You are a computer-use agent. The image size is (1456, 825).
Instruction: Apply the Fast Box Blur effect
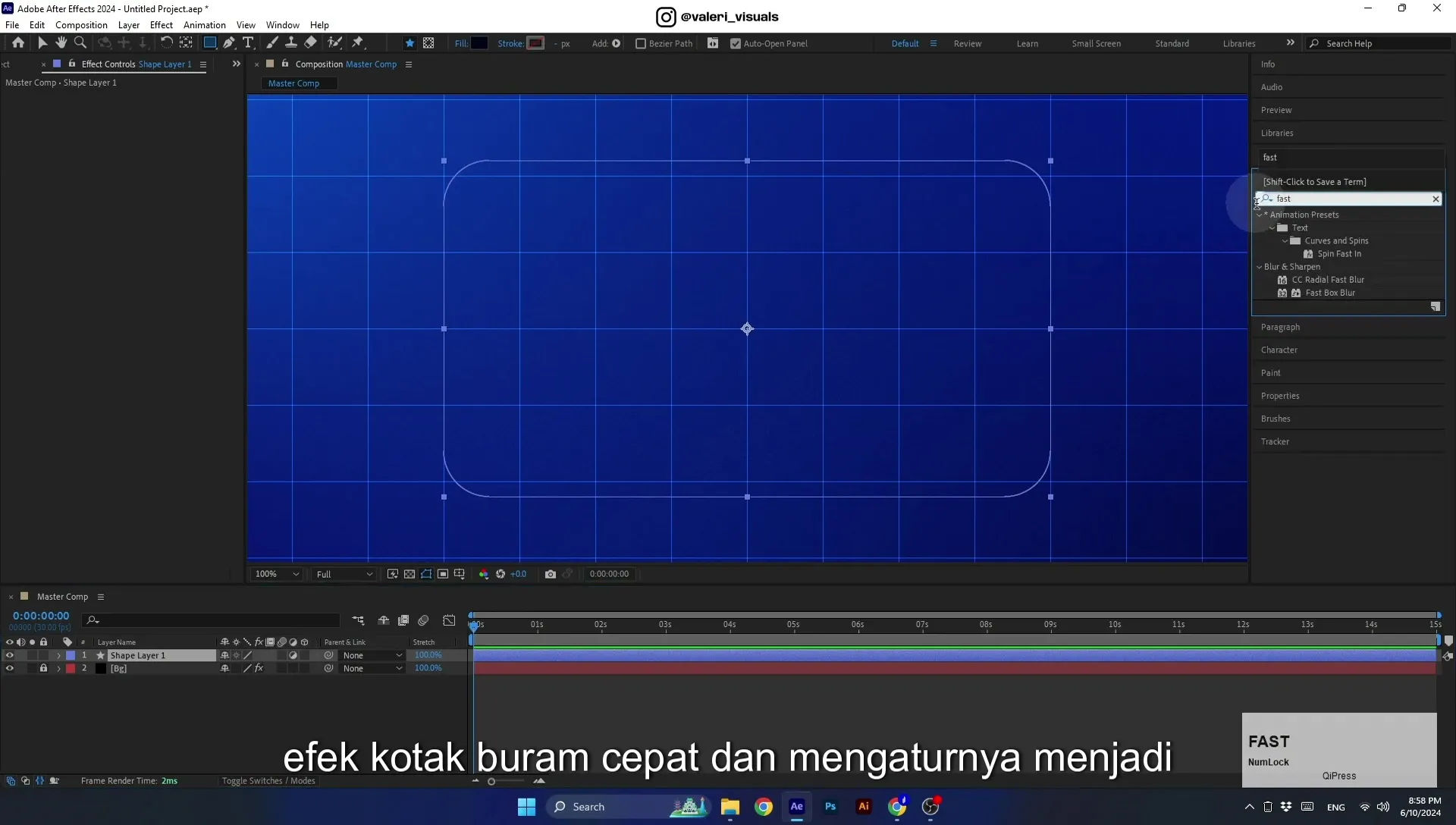tap(1330, 293)
